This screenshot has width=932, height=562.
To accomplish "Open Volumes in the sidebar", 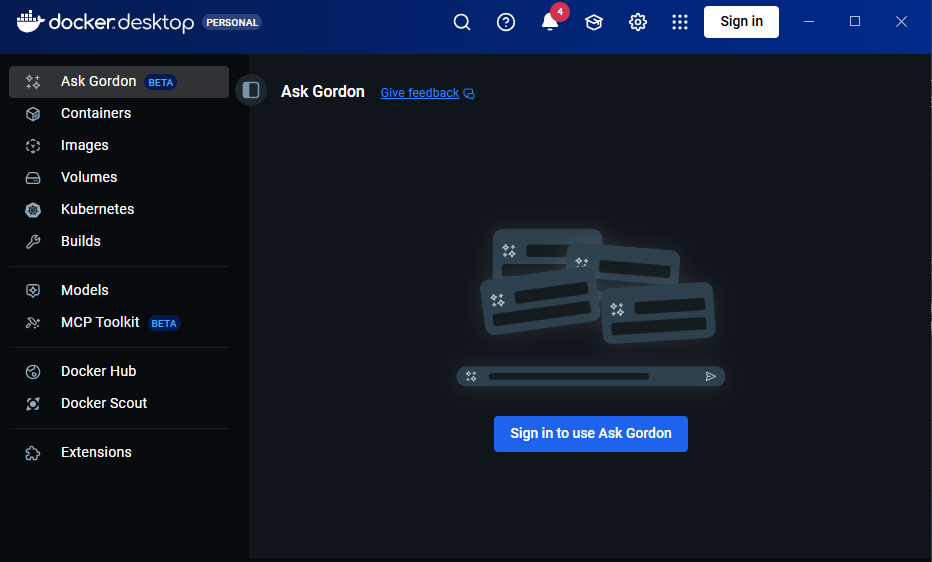I will click(x=89, y=177).
